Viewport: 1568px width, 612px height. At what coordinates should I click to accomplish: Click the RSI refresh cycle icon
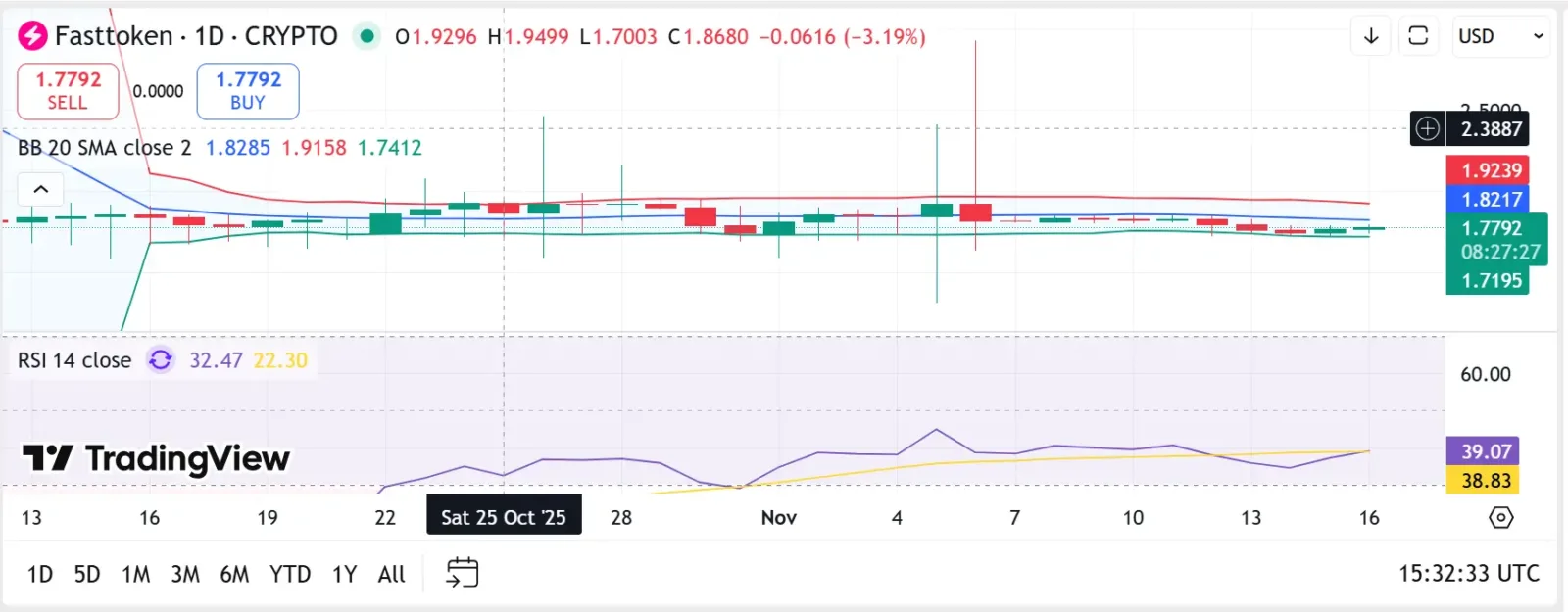point(161,360)
